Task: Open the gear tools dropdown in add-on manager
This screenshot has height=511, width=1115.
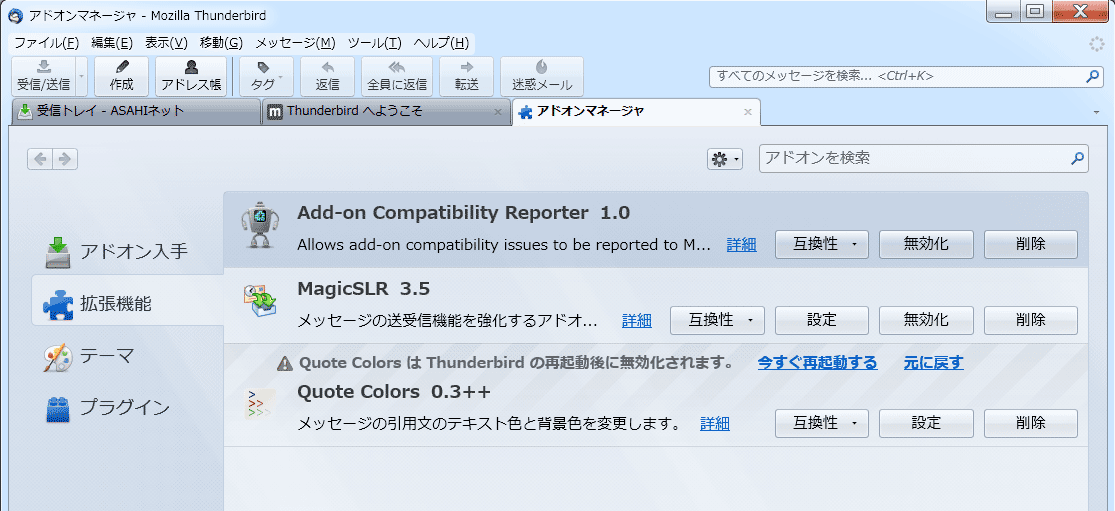Action: pyautogui.click(x=725, y=159)
